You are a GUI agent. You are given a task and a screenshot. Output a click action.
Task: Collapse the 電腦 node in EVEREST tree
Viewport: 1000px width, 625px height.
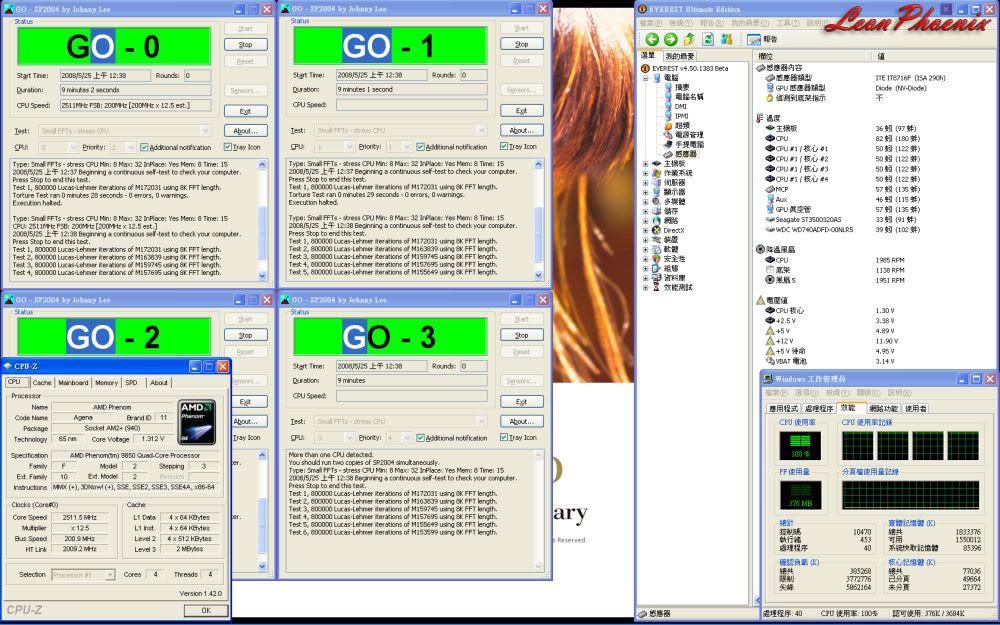pos(645,78)
